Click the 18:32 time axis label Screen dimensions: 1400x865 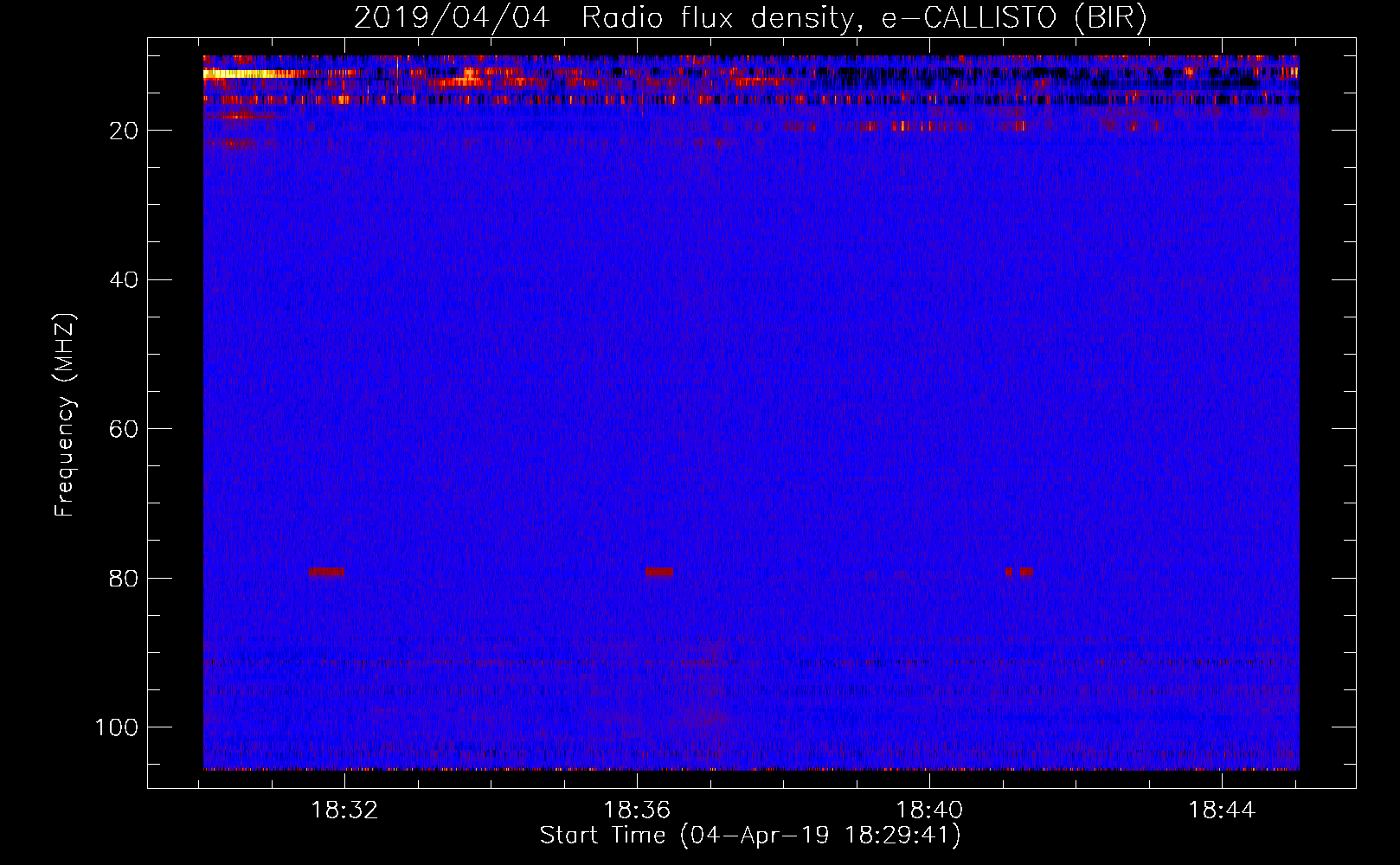coord(344,811)
